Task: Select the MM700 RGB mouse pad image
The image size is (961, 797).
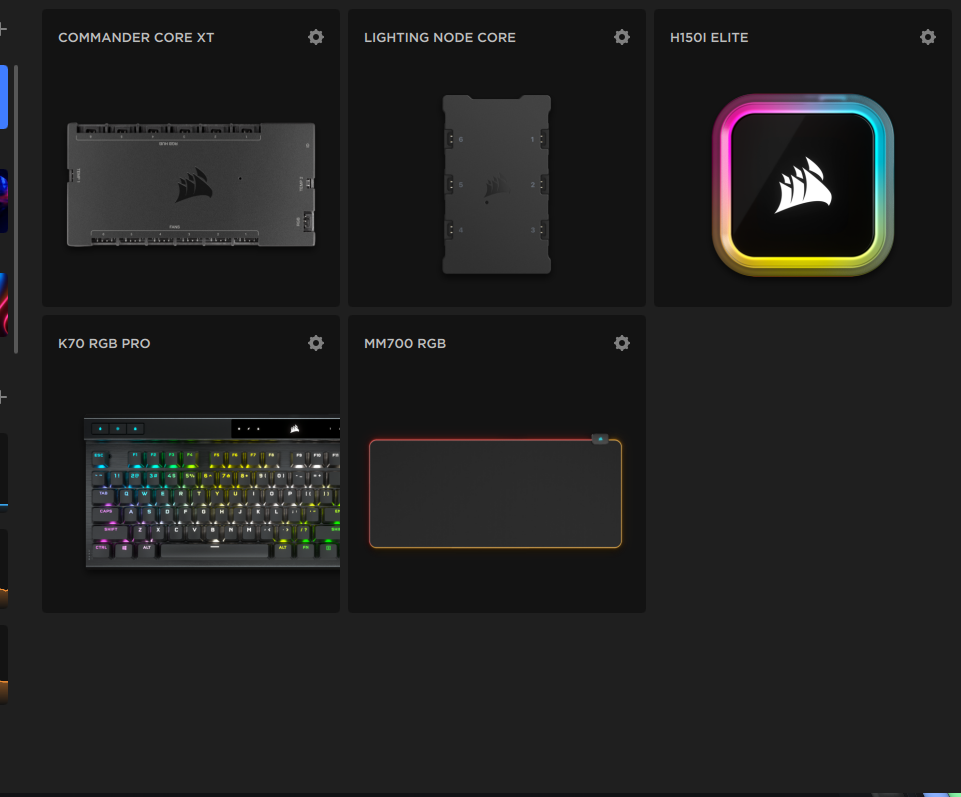Action: point(496,492)
